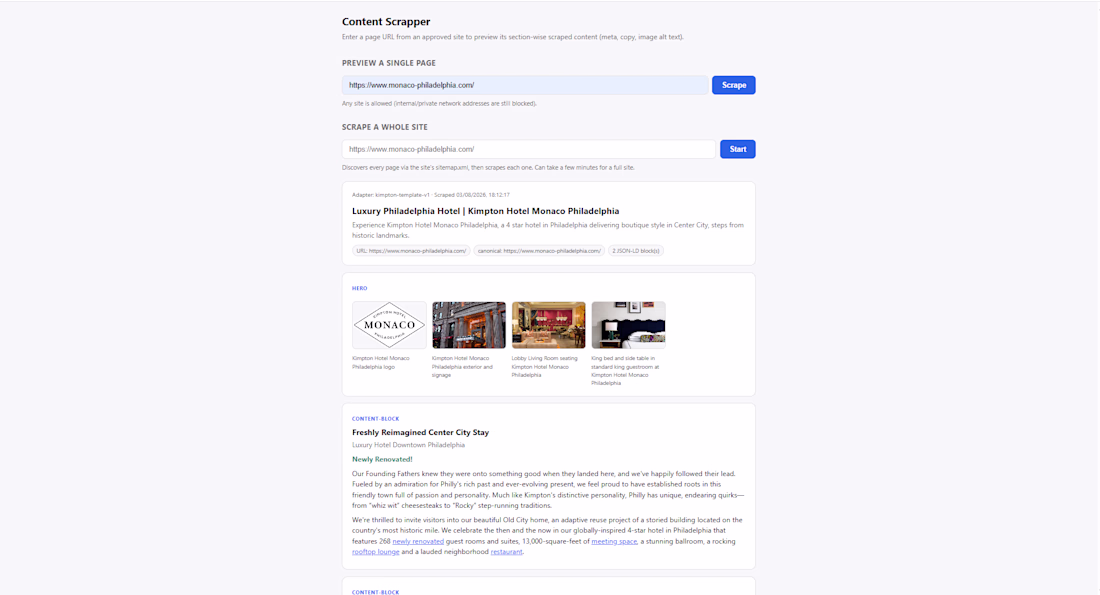Select the 'We're thrilled to invite visitors' paragraph
The width and height of the screenshot is (1100, 595).
coord(547,536)
